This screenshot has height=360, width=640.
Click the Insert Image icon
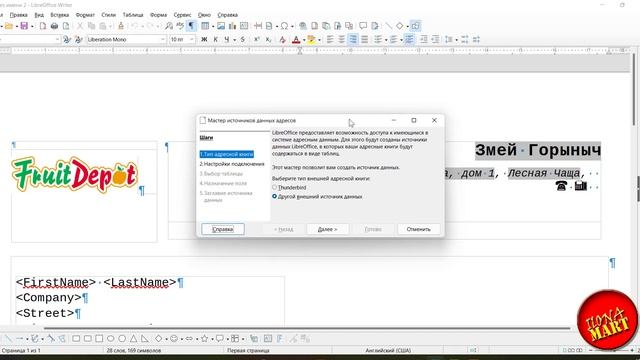point(221,26)
